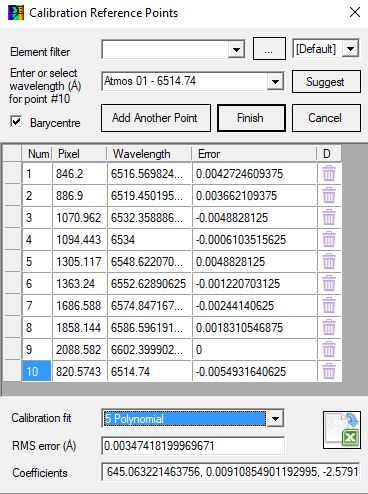Select pixel cell 2088.582
Viewport: 368px width, 494px height.
click(x=79, y=350)
